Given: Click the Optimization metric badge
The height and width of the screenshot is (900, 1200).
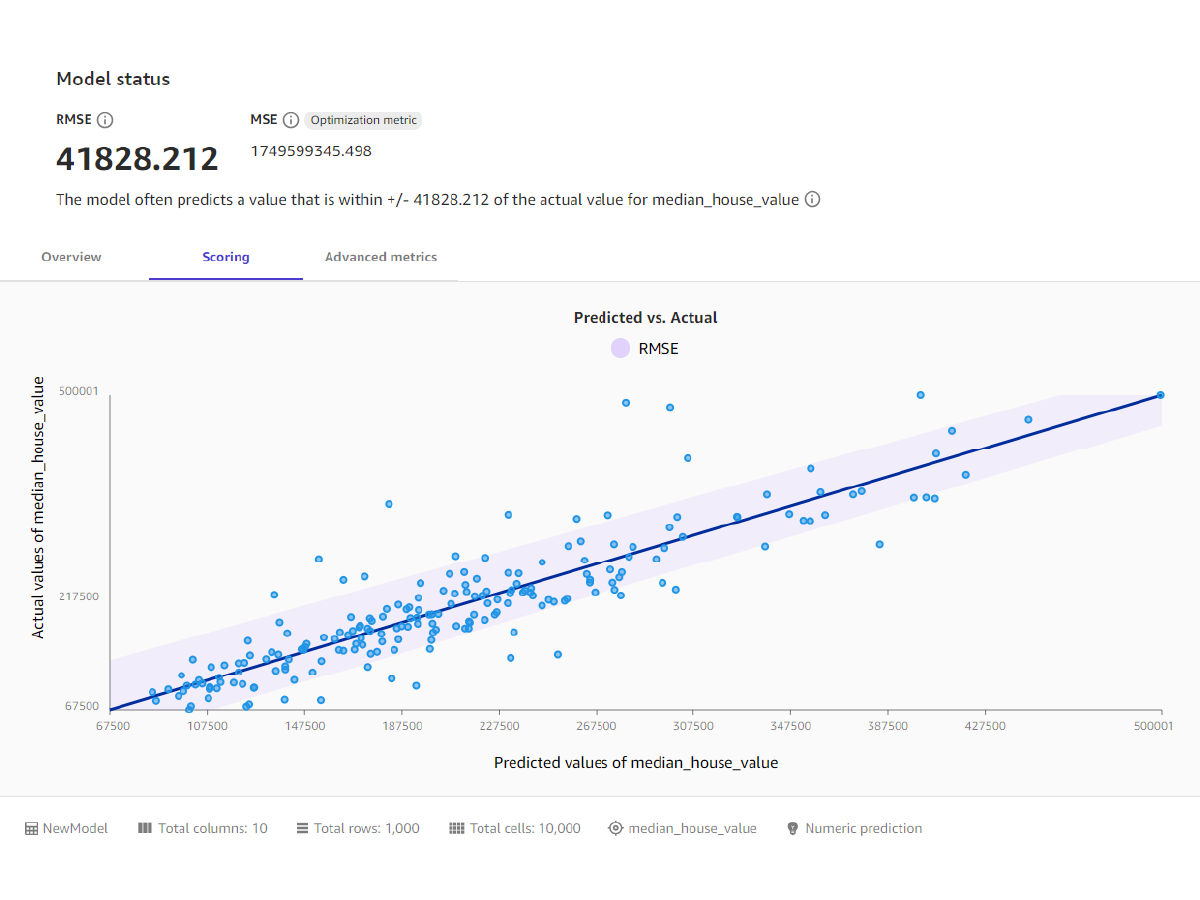Looking at the screenshot, I should coord(364,120).
